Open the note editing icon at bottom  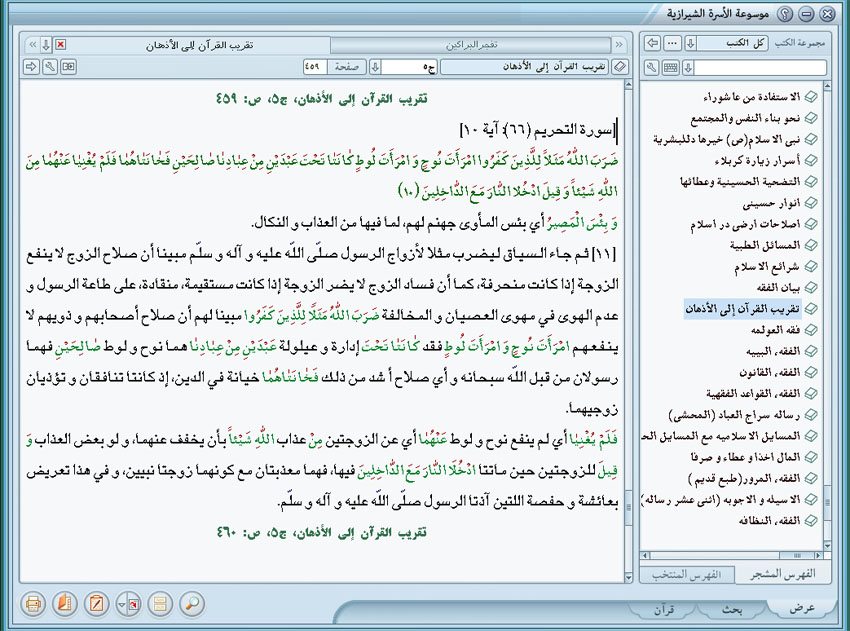97,604
